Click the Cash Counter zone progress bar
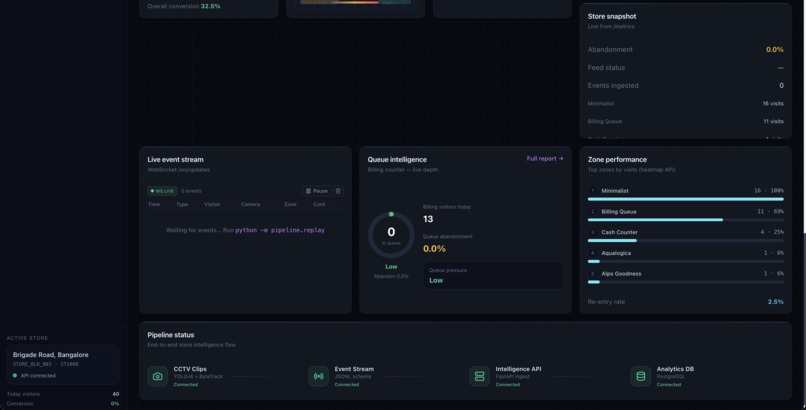The height and width of the screenshot is (410, 806). tap(686, 240)
